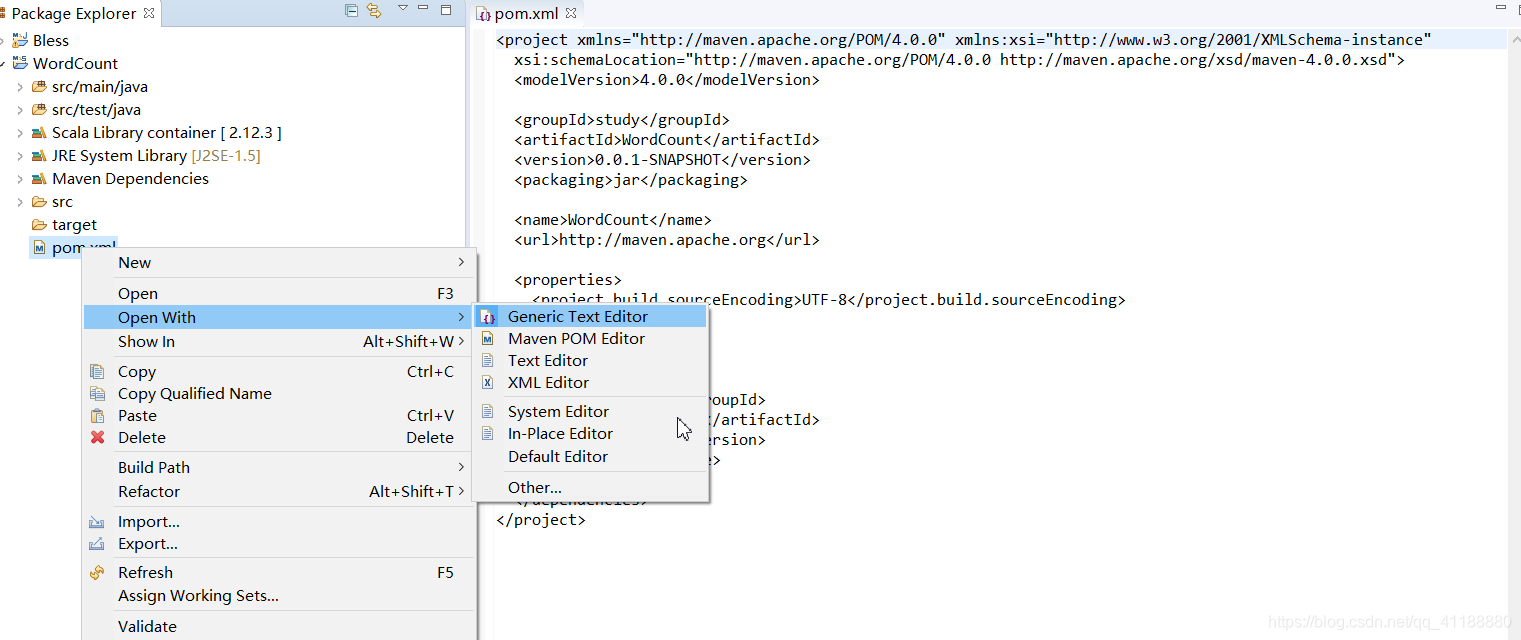The height and width of the screenshot is (640, 1521).
Task: Choose Delete from the context menu
Action: (279, 437)
